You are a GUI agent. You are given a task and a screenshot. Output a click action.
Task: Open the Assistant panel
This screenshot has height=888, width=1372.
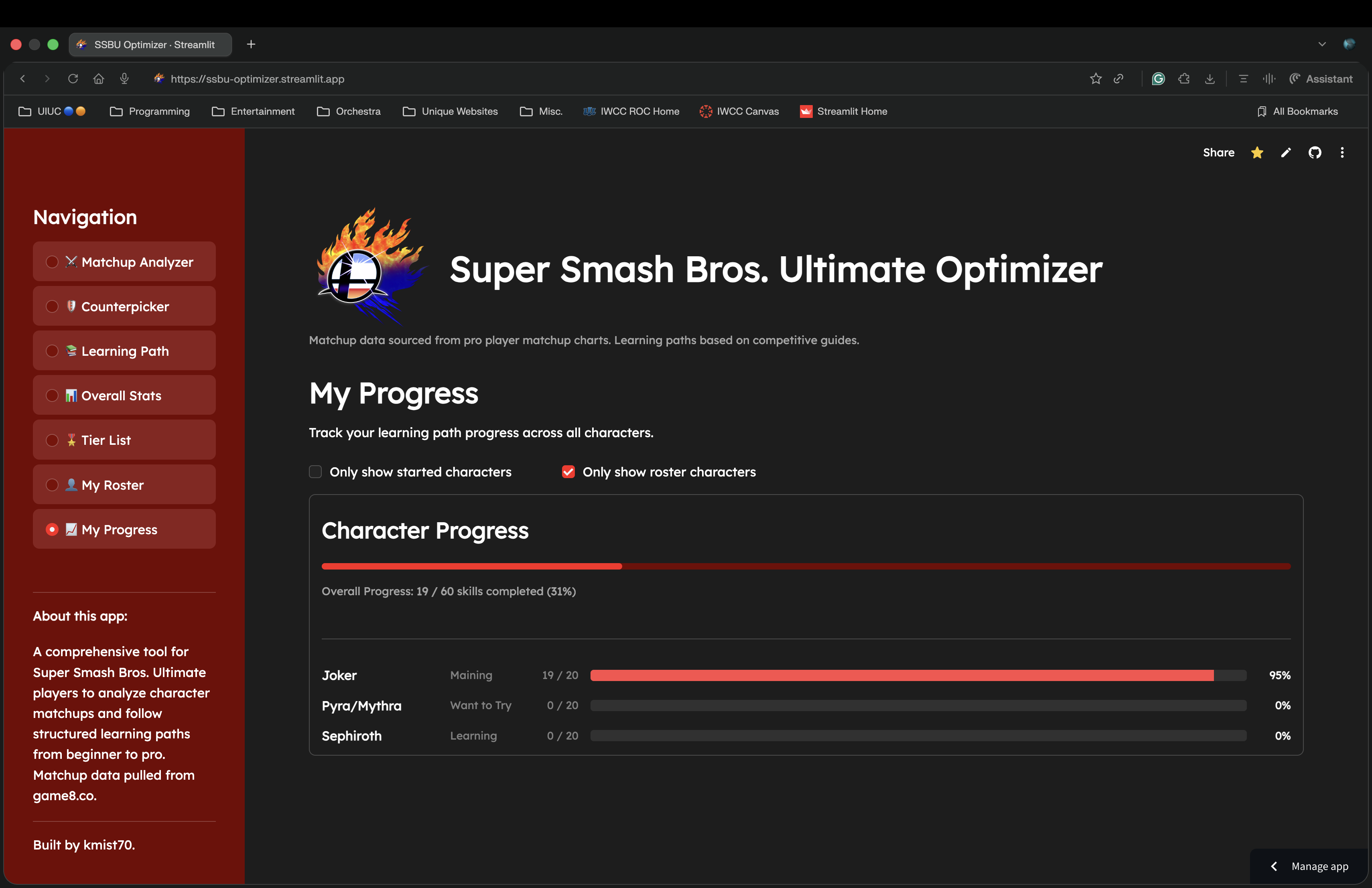1321,79
